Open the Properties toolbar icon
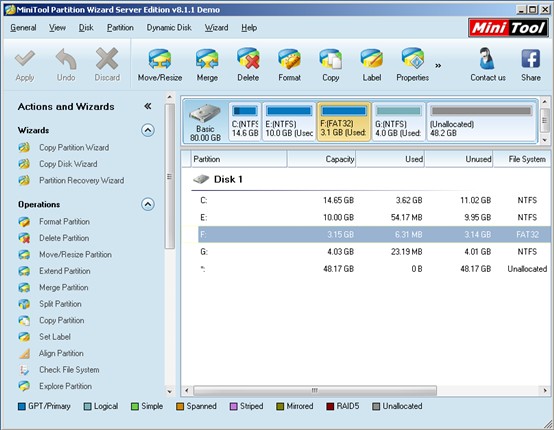Image resolution: width=554 pixels, height=430 pixels. pos(413,59)
